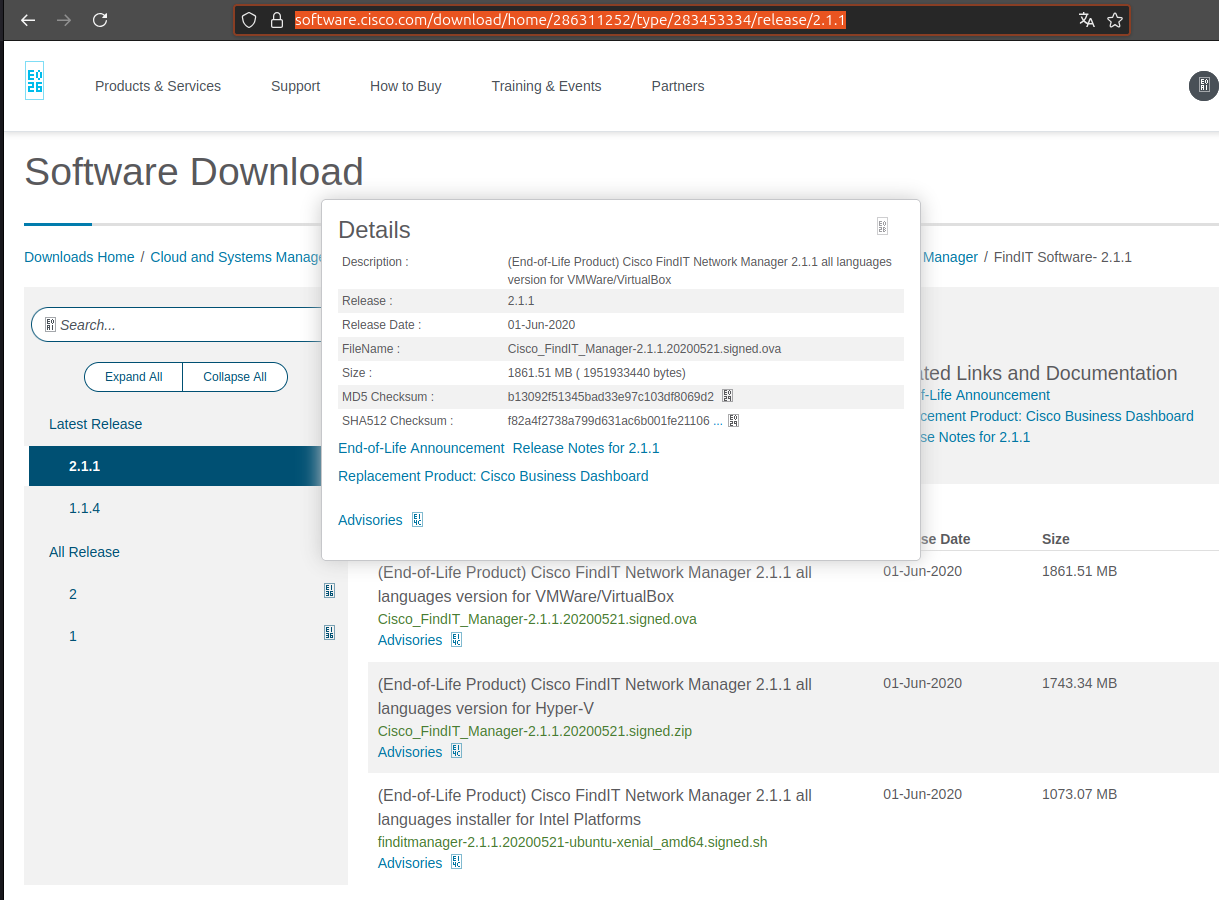Copy the SHA512 checksum using its icon

tap(733, 421)
